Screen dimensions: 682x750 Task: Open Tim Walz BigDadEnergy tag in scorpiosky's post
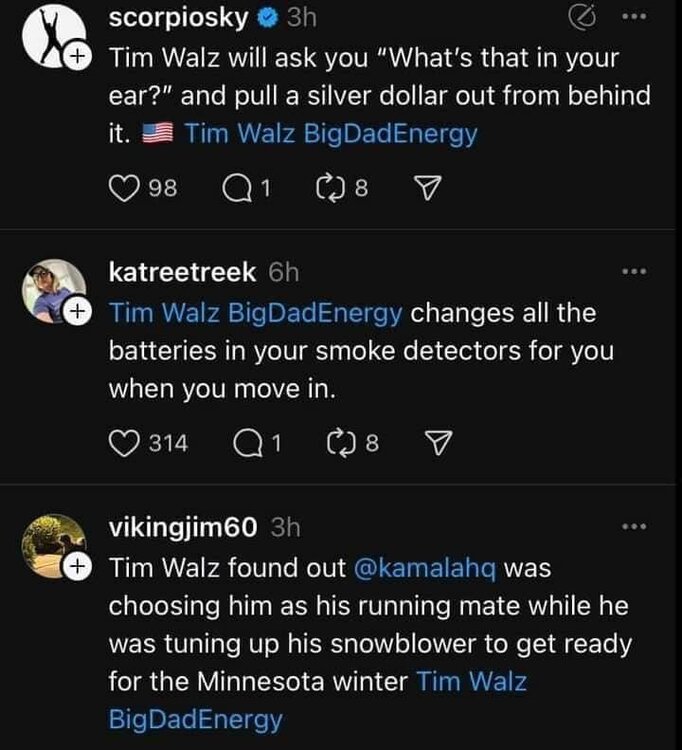[330, 133]
